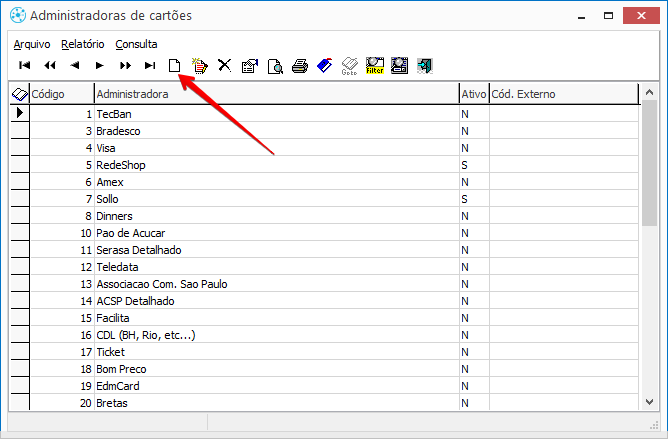668x439 pixels.
Task: Jump to the last record
Action: (150, 65)
